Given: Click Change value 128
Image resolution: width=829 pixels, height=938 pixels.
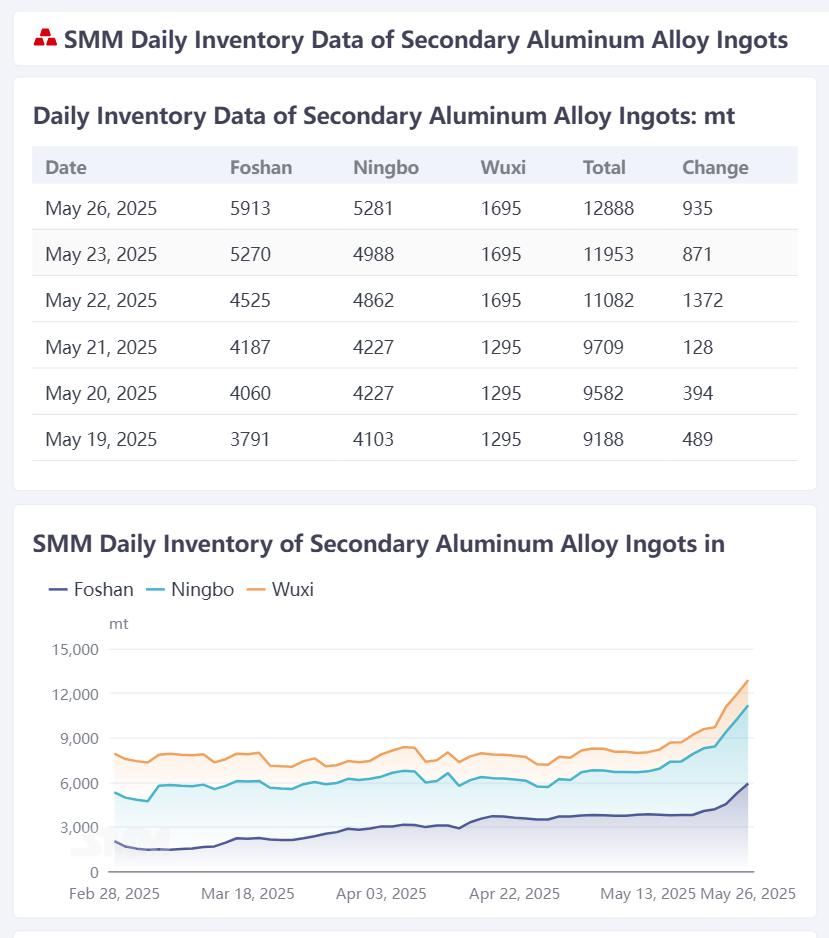Looking at the screenshot, I should point(697,347).
